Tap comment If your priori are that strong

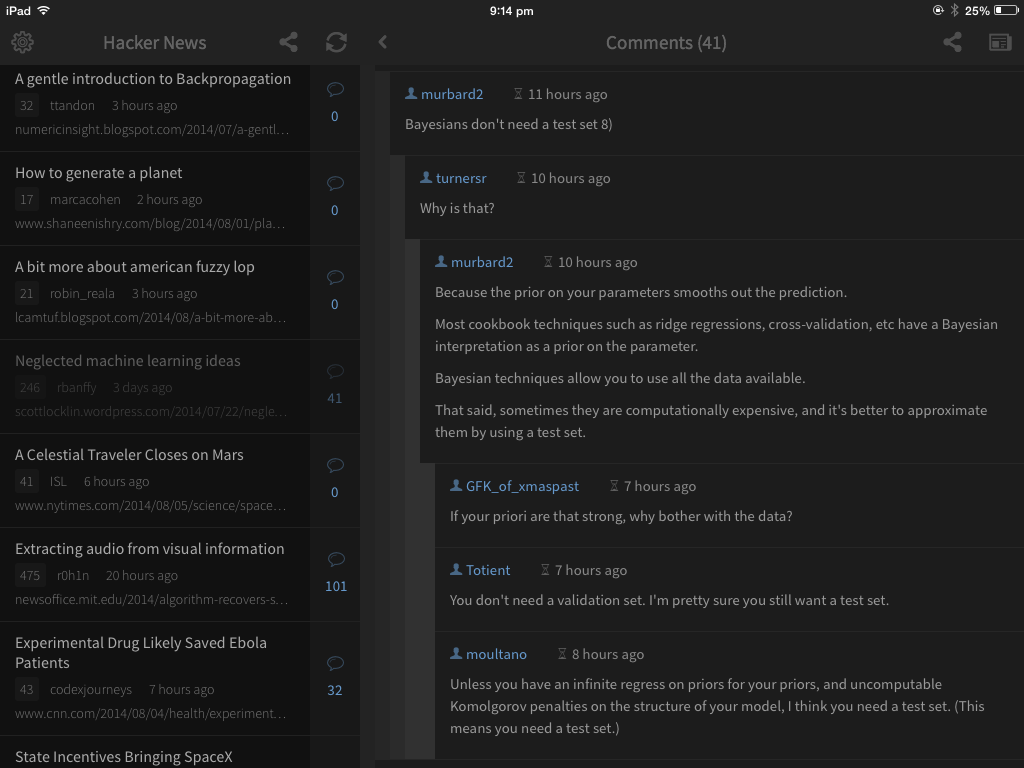[x=621, y=517]
